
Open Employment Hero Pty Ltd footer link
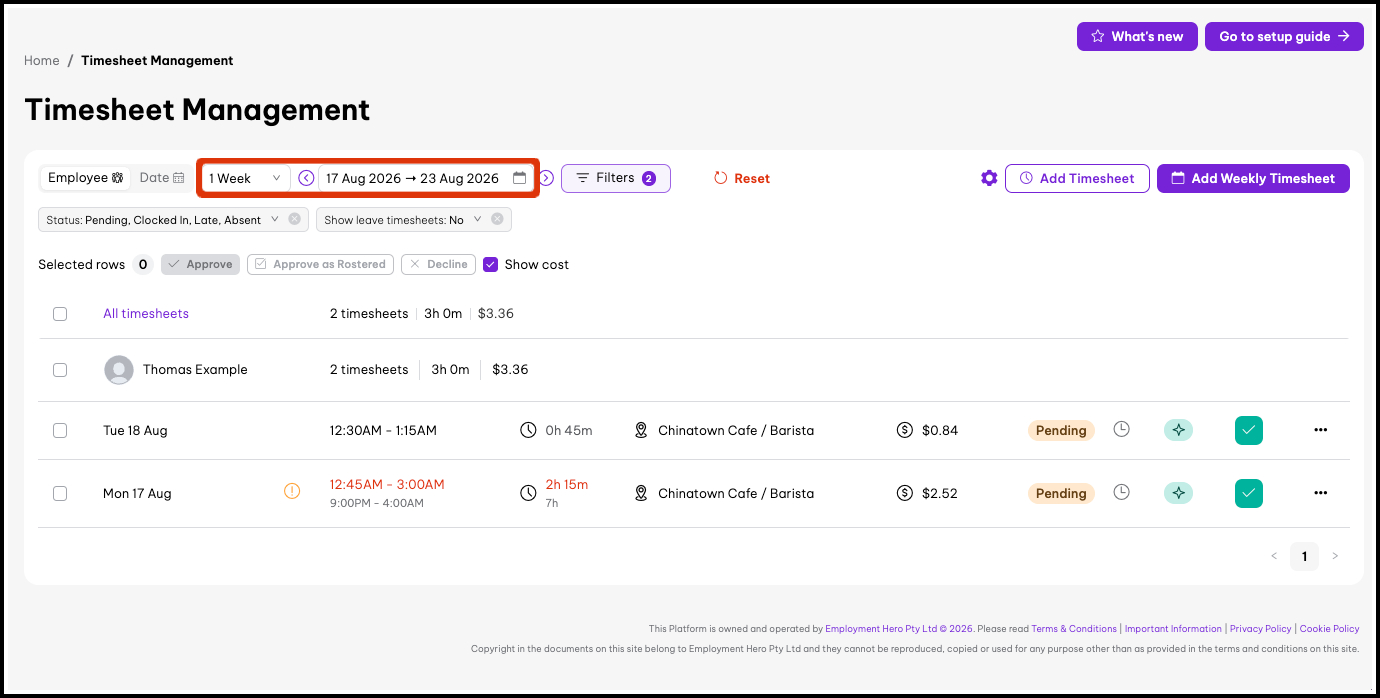(x=899, y=629)
